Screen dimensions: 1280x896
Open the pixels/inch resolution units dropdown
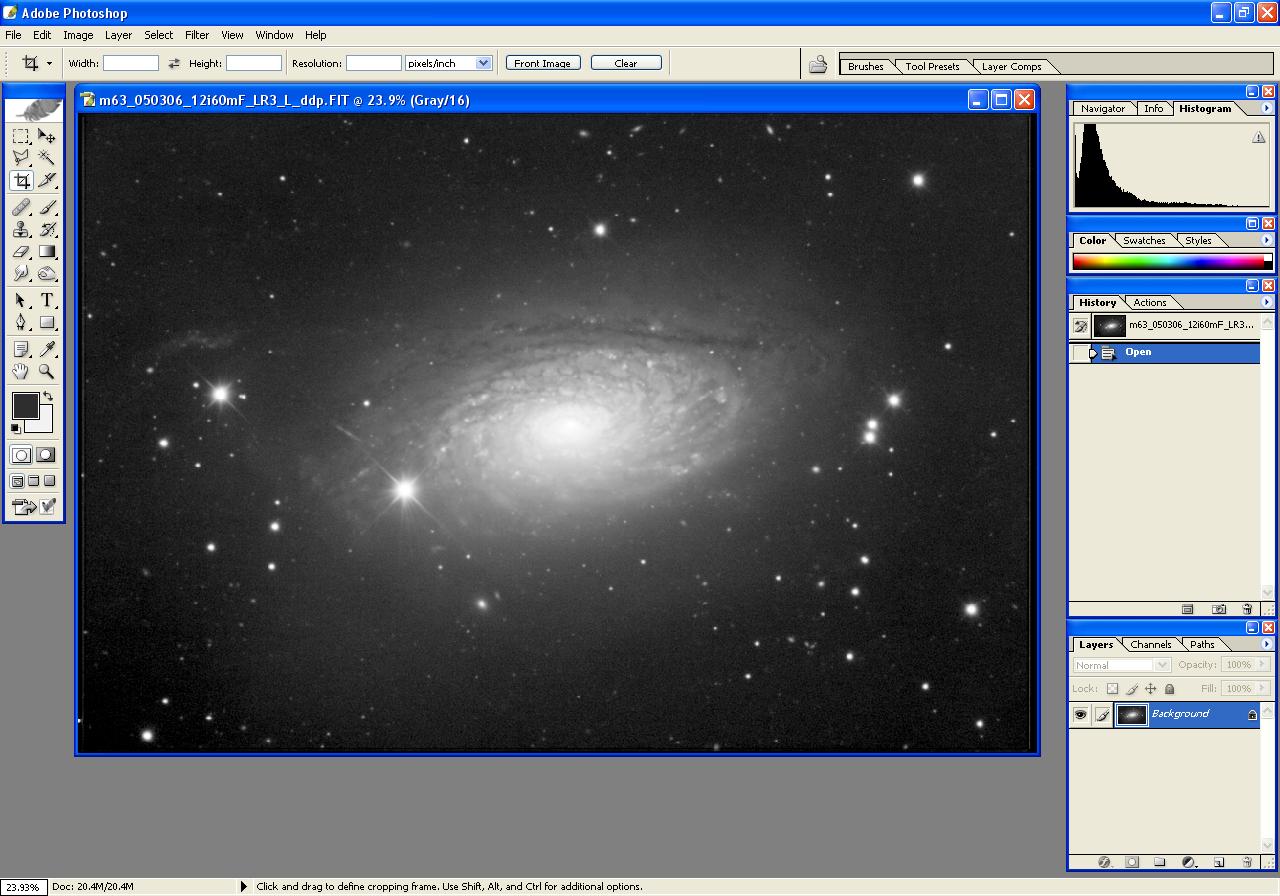pyautogui.click(x=483, y=63)
